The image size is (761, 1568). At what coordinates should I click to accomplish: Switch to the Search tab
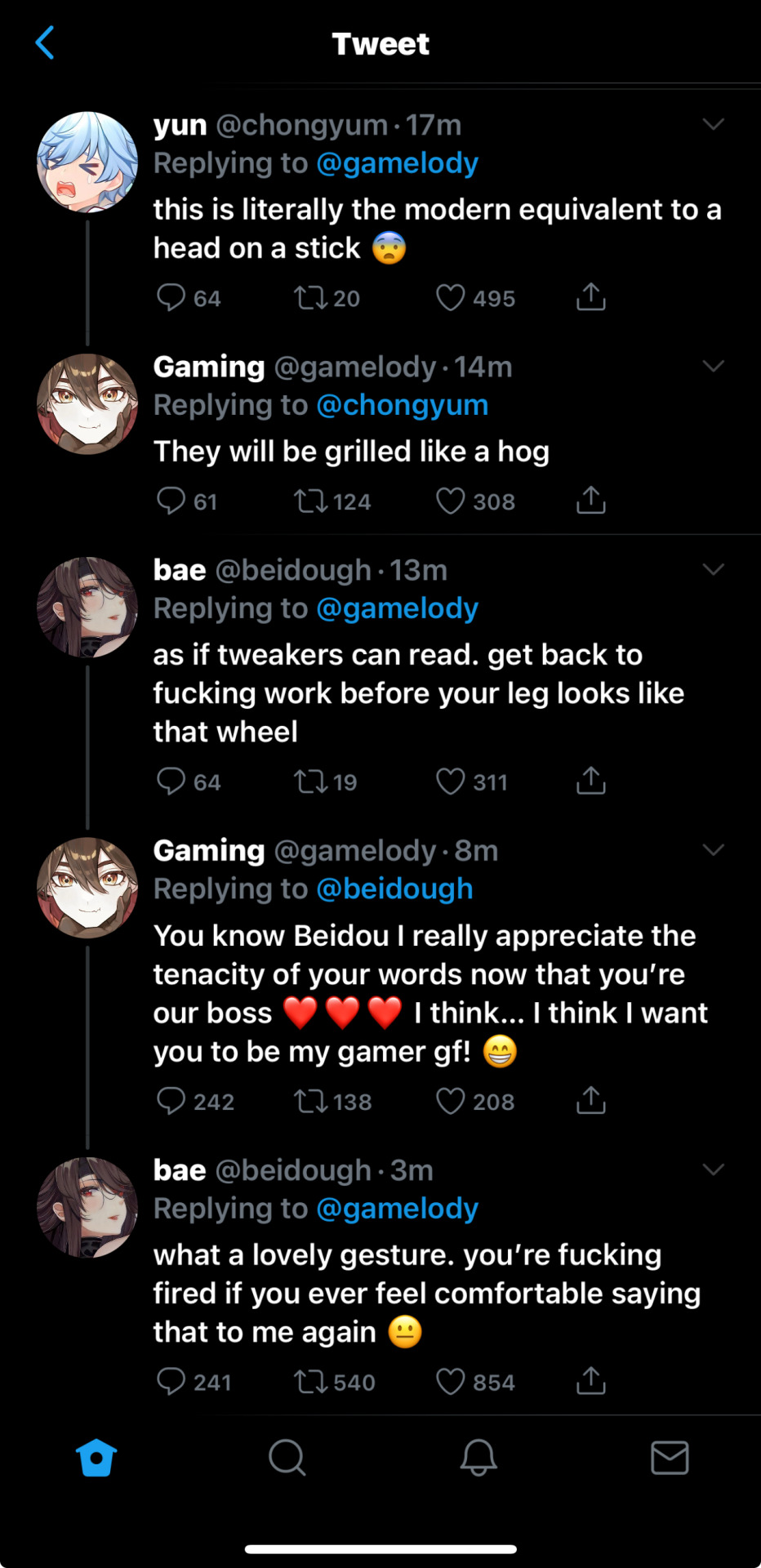pos(287,1458)
